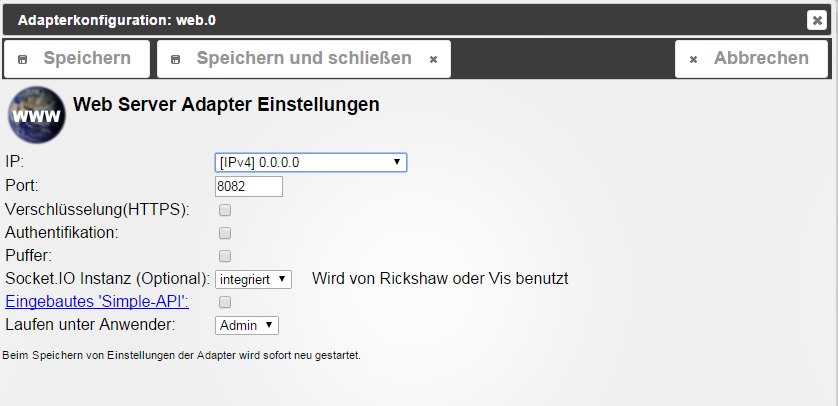The image size is (838, 406).
Task: Open the Eingebautes 'Simple-API' link
Action: [x=97, y=302]
